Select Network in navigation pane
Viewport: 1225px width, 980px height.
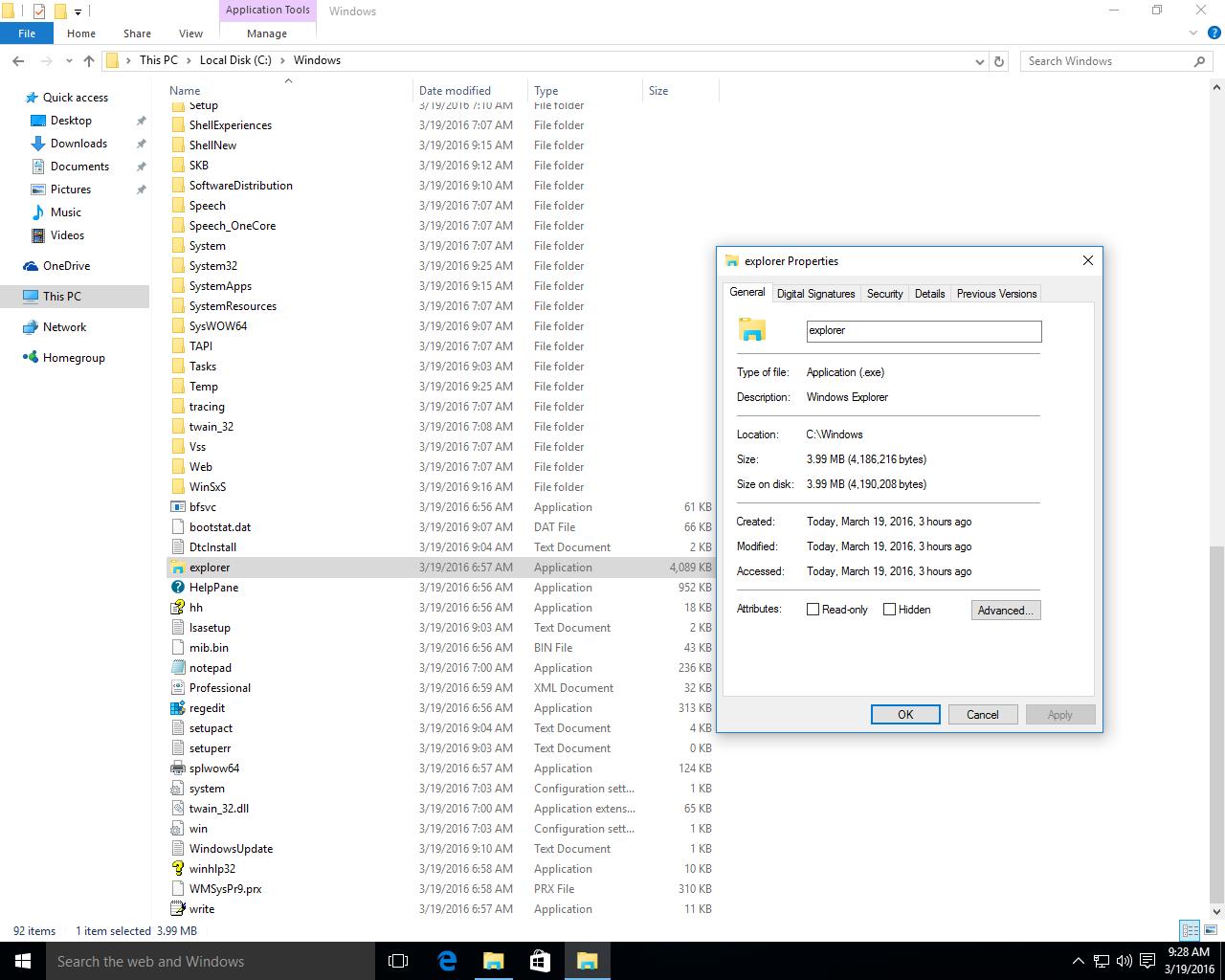64,327
